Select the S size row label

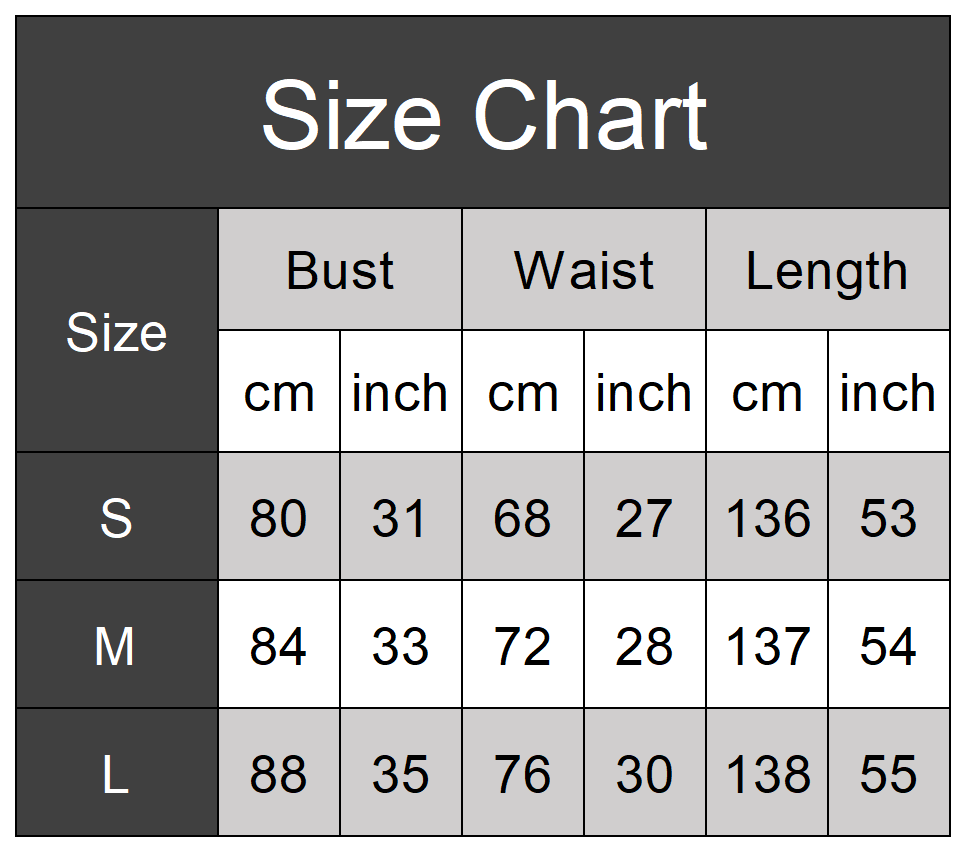117,517
